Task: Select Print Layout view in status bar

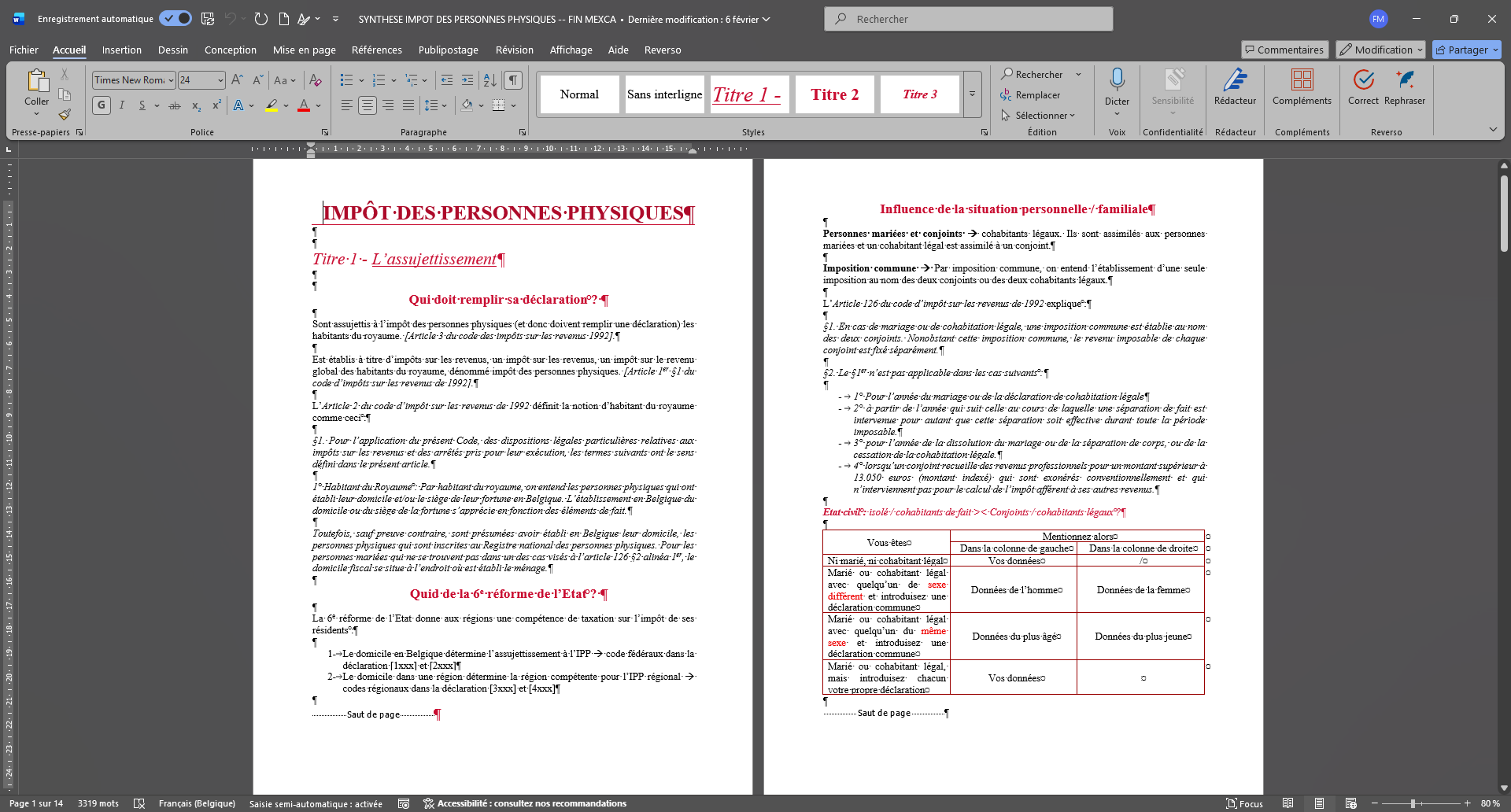Action: pos(1319,803)
